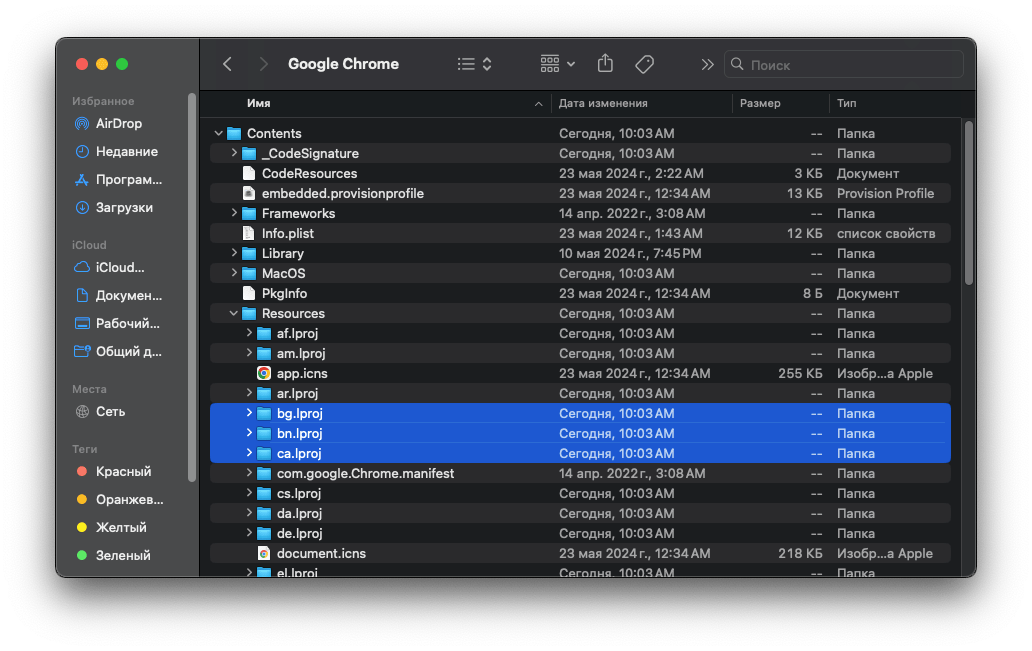
Task: Sort by the Имя column
Action: pyautogui.click(x=259, y=103)
